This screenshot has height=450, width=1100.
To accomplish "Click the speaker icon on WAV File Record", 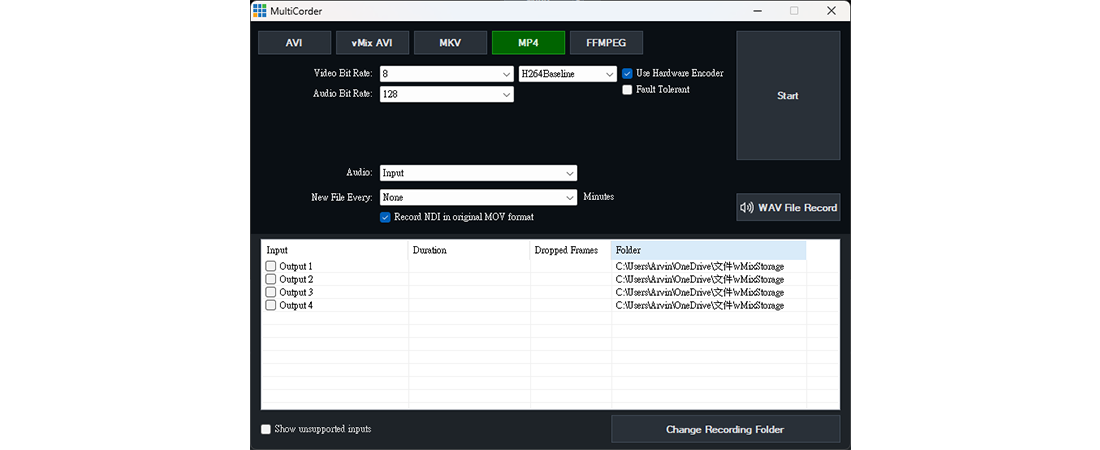I will 747,208.
